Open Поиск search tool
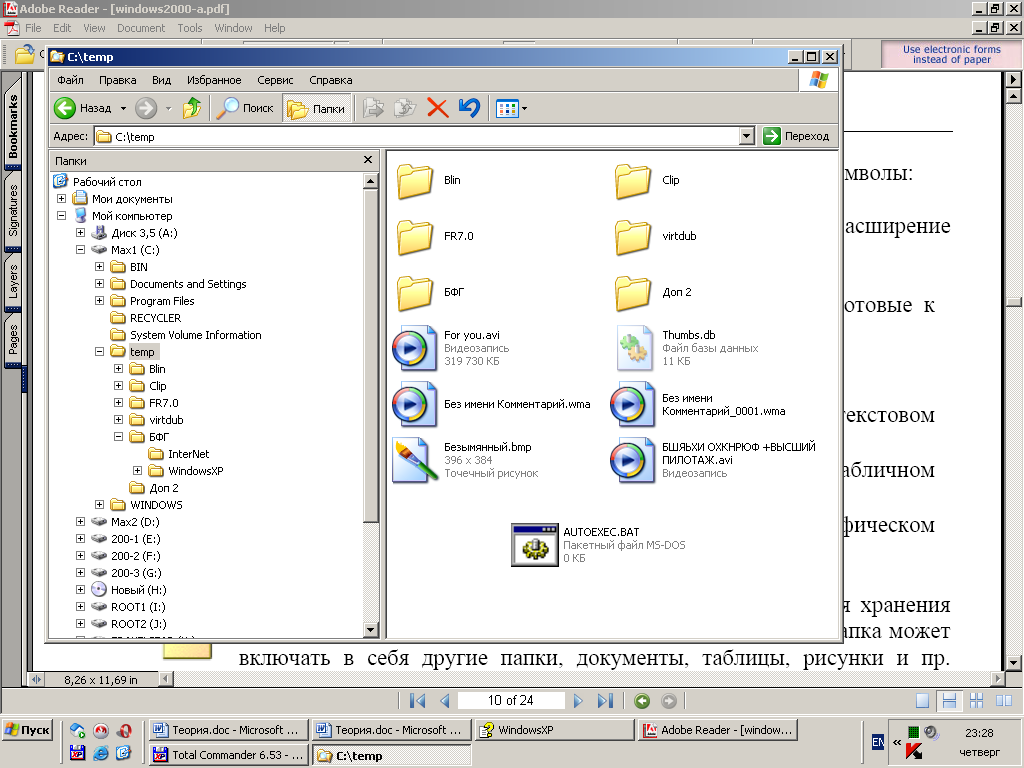 245,108
